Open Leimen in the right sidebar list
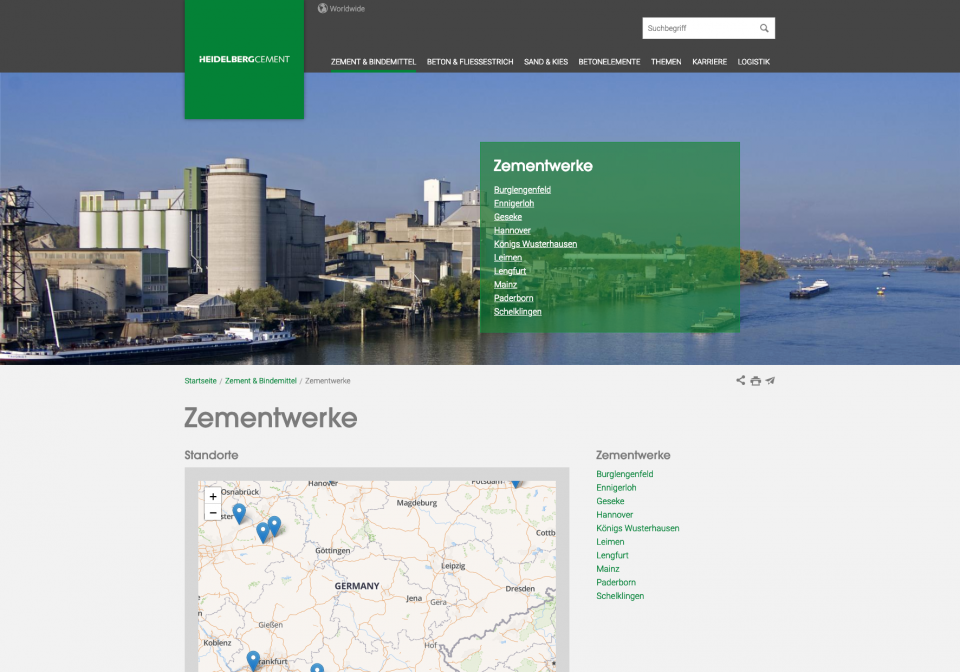Screen dimensions: 960x672 610,542
